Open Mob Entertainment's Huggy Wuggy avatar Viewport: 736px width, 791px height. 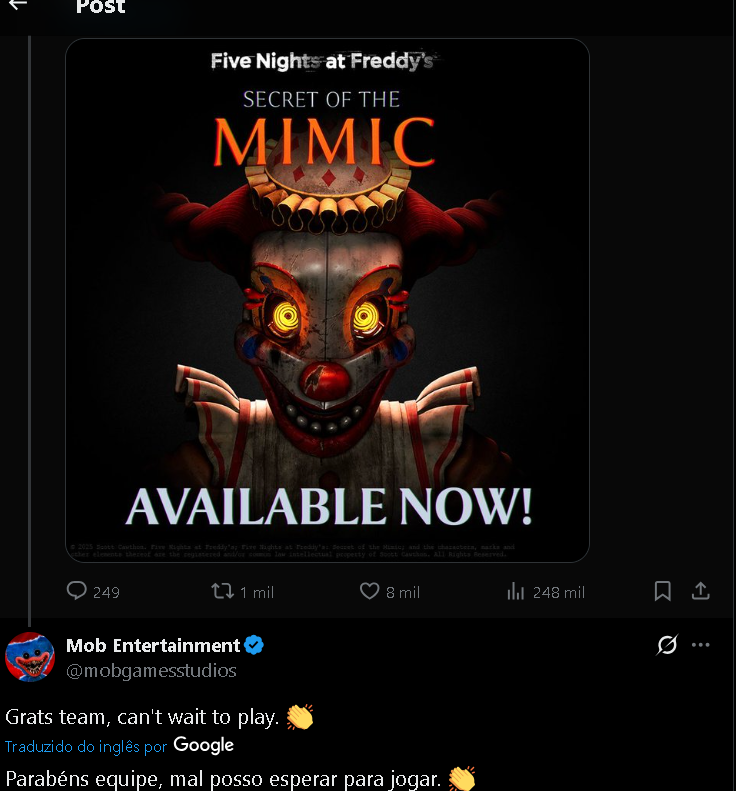(30, 657)
